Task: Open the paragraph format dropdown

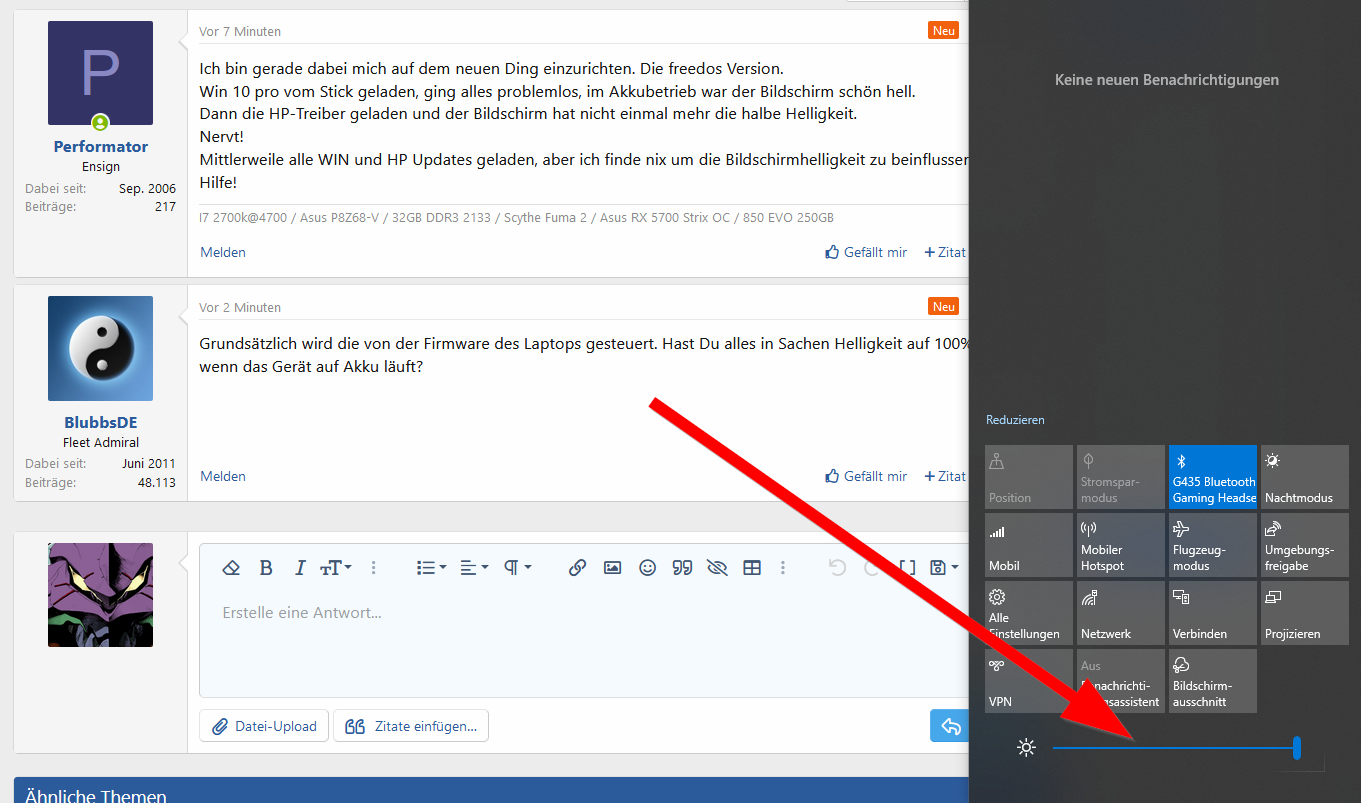Action: click(x=517, y=567)
